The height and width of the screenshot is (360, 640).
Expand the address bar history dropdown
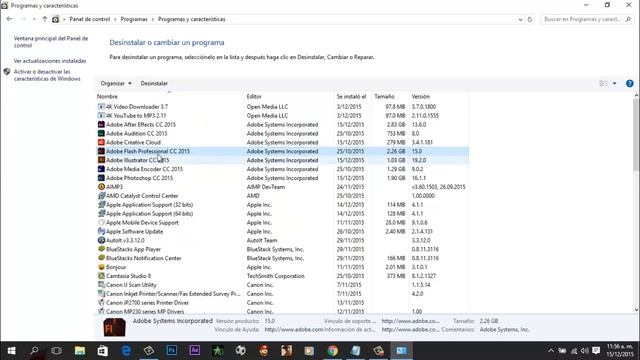(520, 19)
